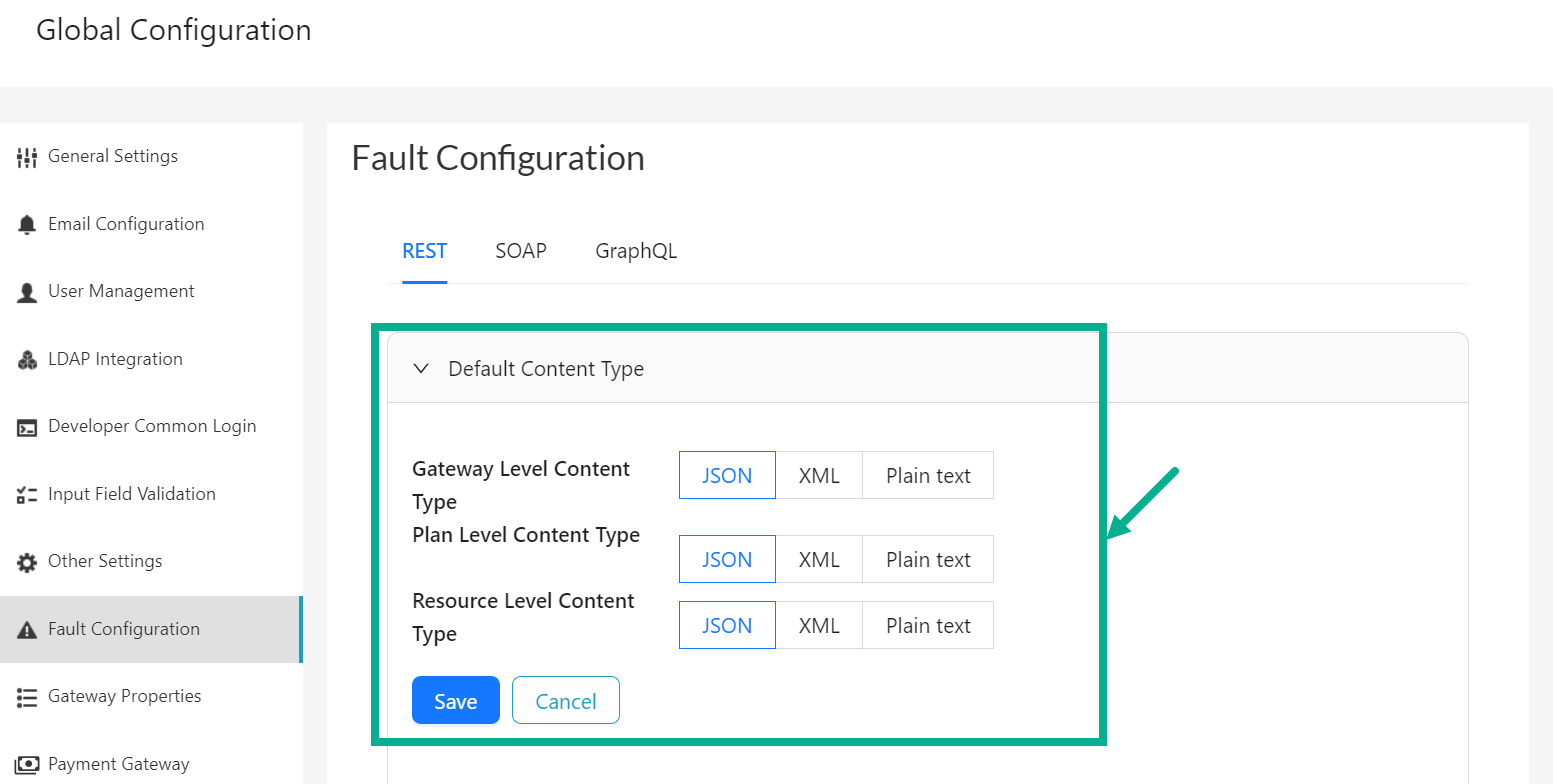This screenshot has height=784, width=1553.
Task: Open General Settings via its sliders icon
Action: (27, 156)
